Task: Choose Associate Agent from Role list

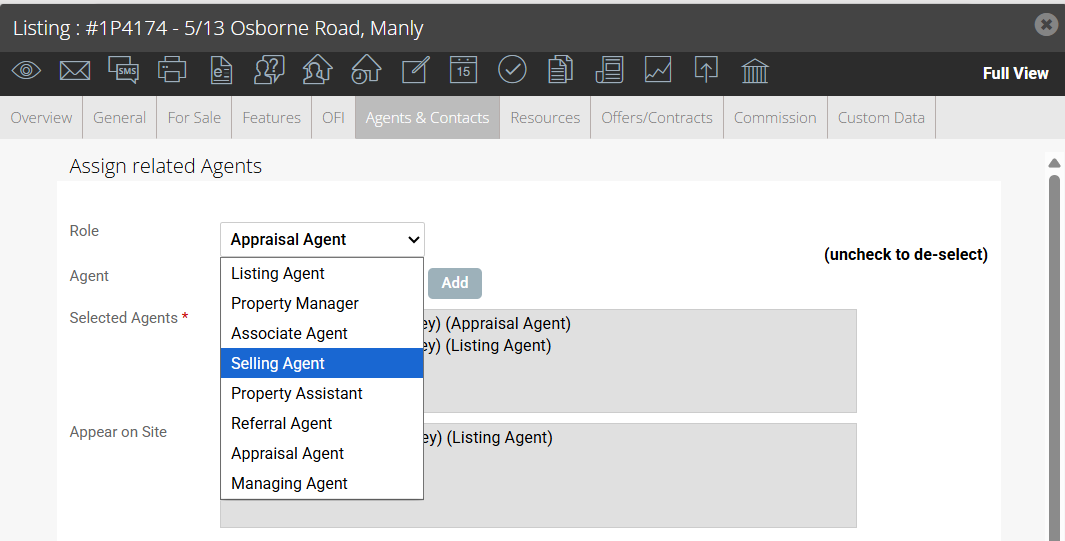Action: pos(322,333)
